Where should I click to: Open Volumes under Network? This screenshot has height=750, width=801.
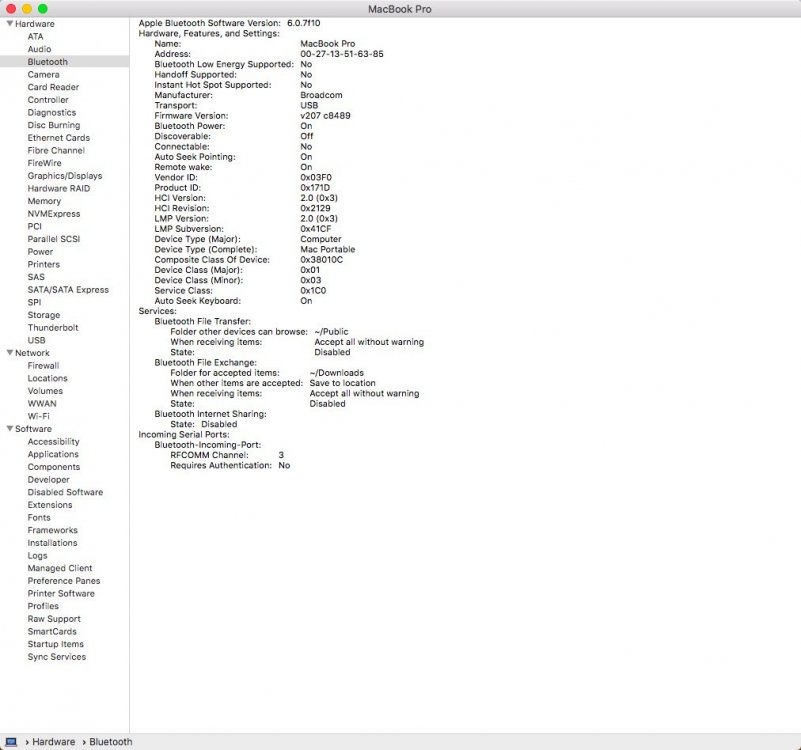click(45, 391)
